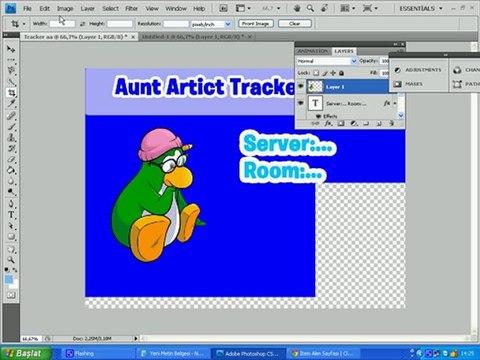This screenshot has width=480, height=360.
Task: Add a layer style with the fx button
Action: [x=328, y=124]
